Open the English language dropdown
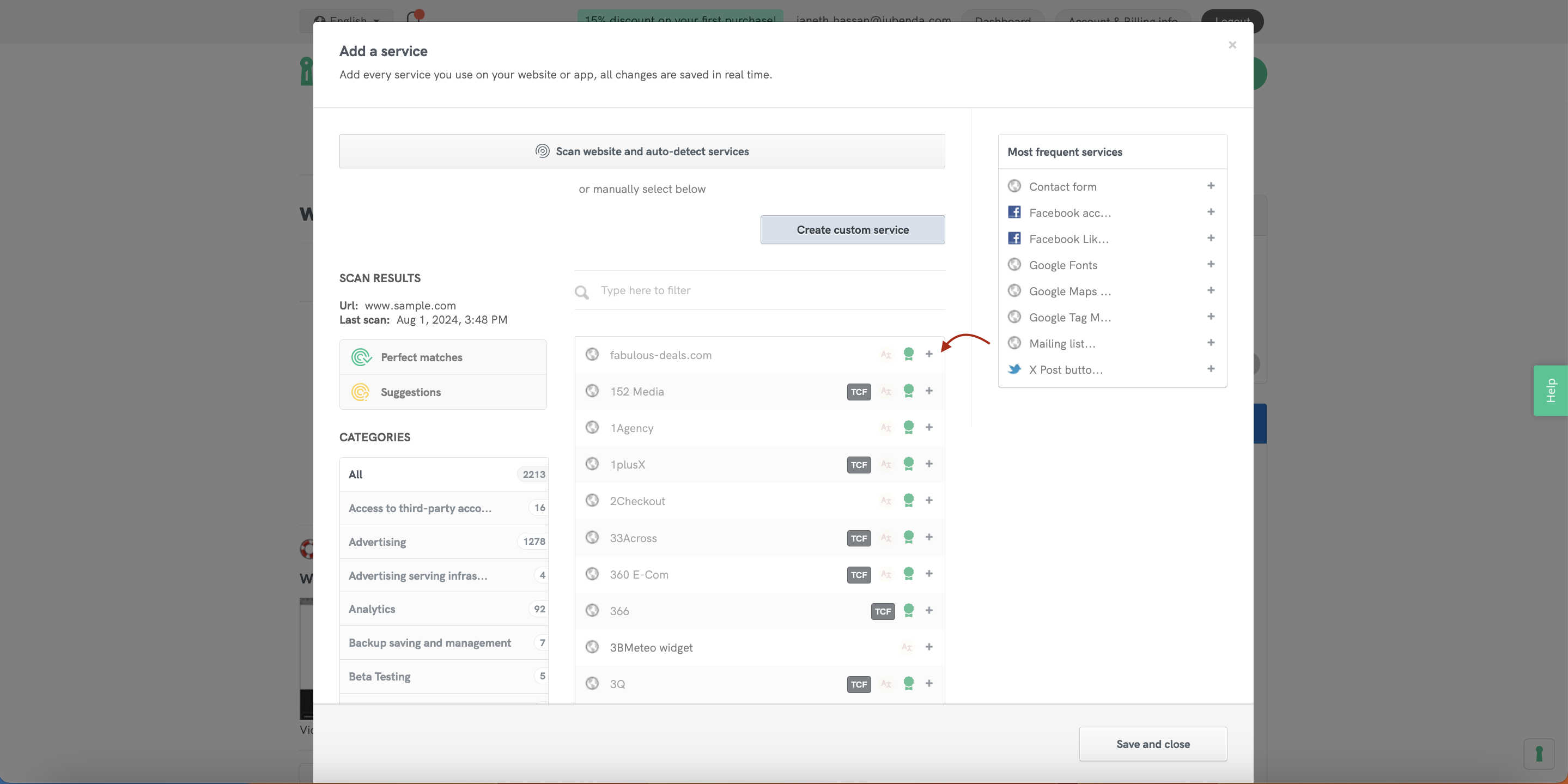Image resolution: width=1568 pixels, height=784 pixels. point(346,20)
